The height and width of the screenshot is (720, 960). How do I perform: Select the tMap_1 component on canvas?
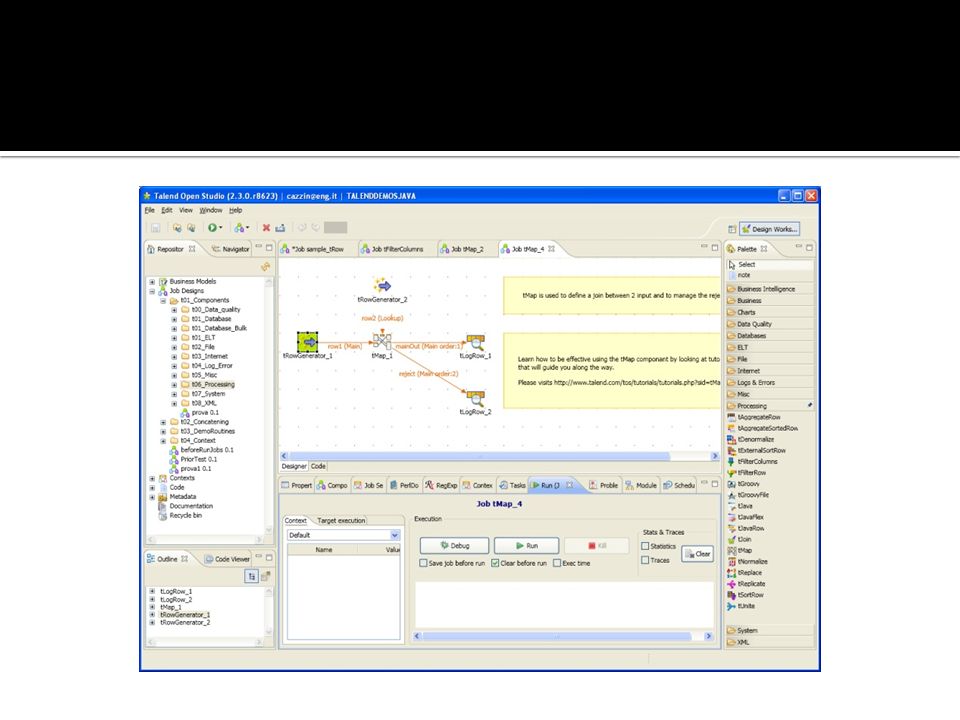point(382,340)
